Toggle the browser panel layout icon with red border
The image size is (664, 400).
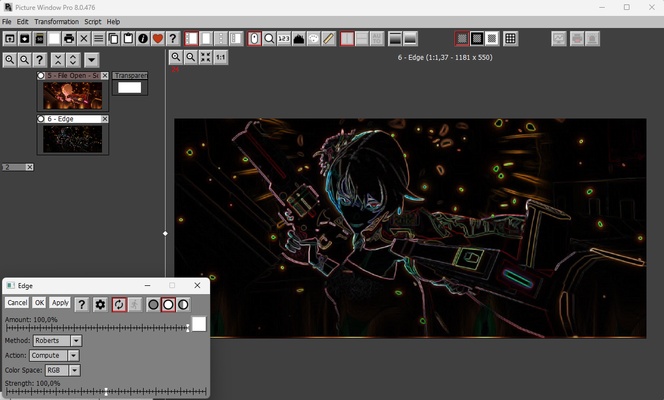click(191, 39)
